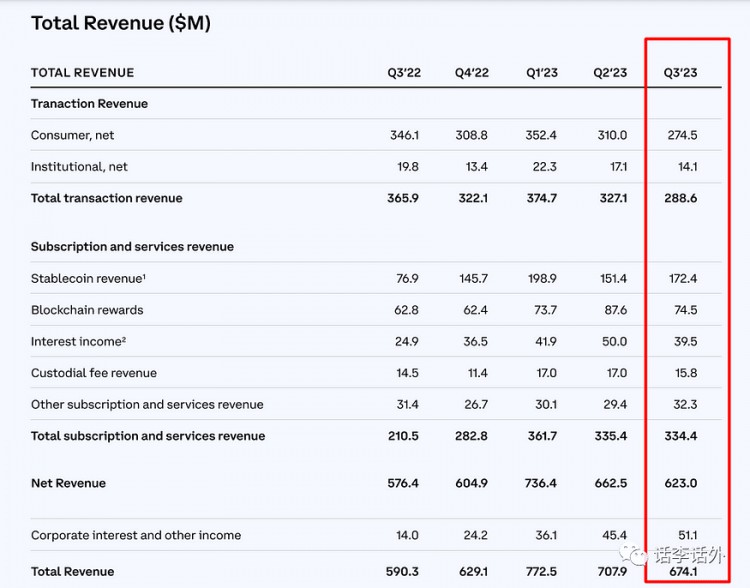Viewport: 750px width, 588px height.
Task: Select 'Total subscription and services revenue' label
Action: coord(148,436)
